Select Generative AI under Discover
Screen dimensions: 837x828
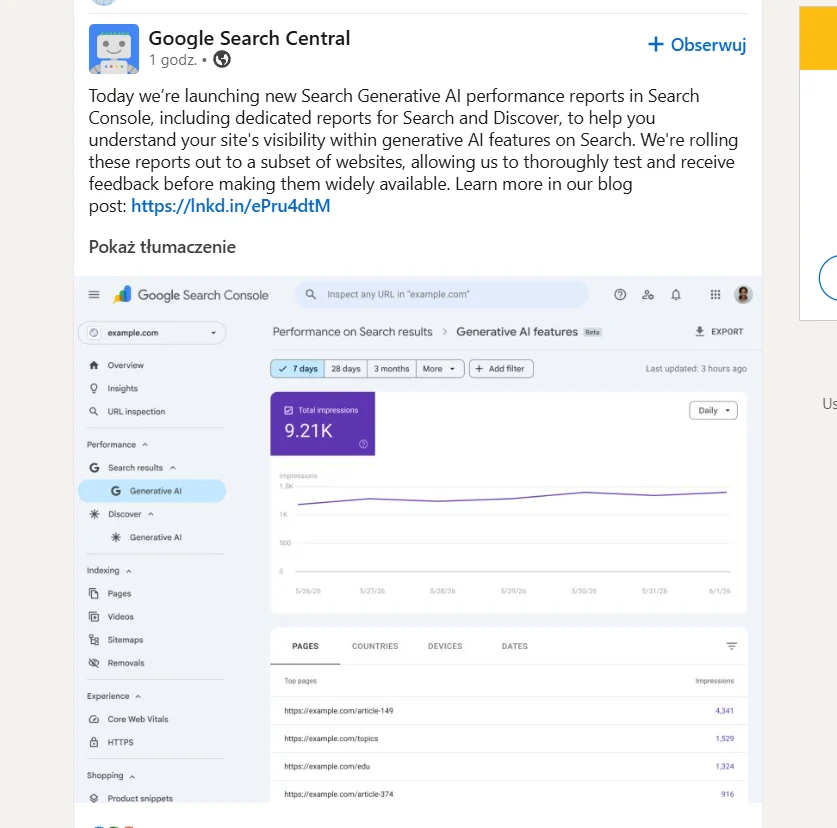[155, 537]
